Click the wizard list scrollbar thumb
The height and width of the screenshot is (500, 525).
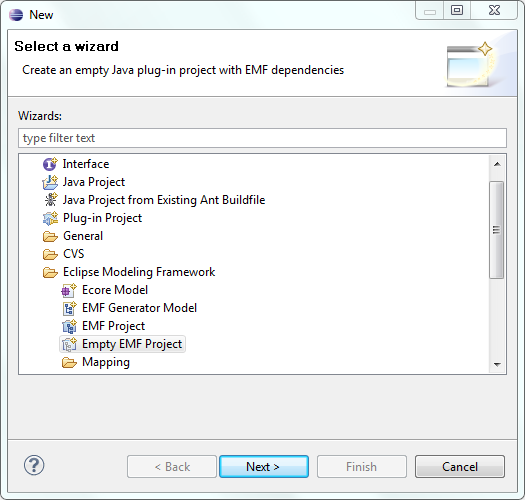coord(497,230)
